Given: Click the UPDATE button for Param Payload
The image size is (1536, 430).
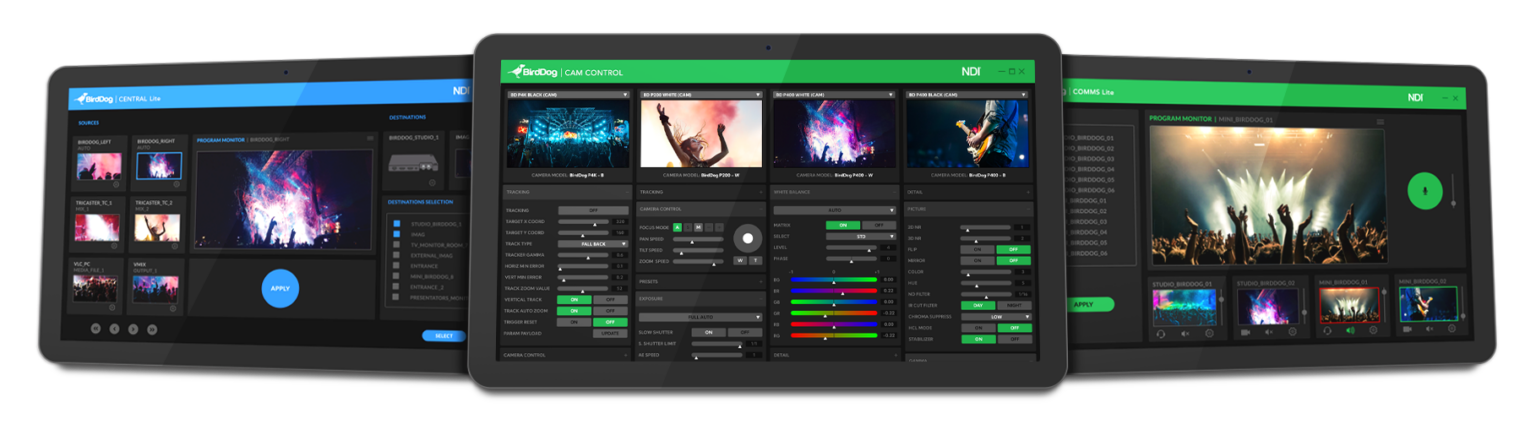Looking at the screenshot, I should [610, 333].
